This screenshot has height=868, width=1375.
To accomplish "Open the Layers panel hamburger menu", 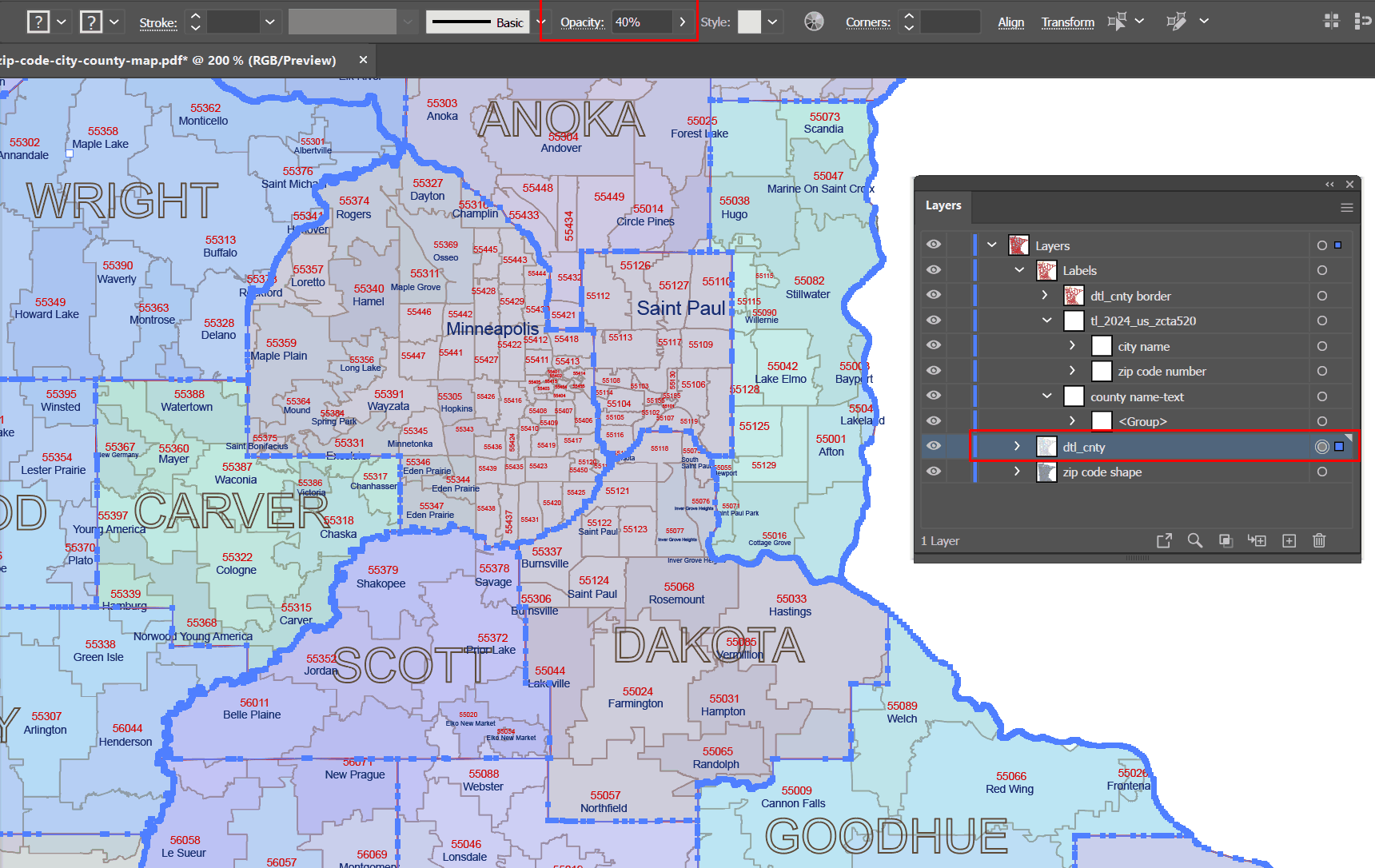I will pos(1347,208).
